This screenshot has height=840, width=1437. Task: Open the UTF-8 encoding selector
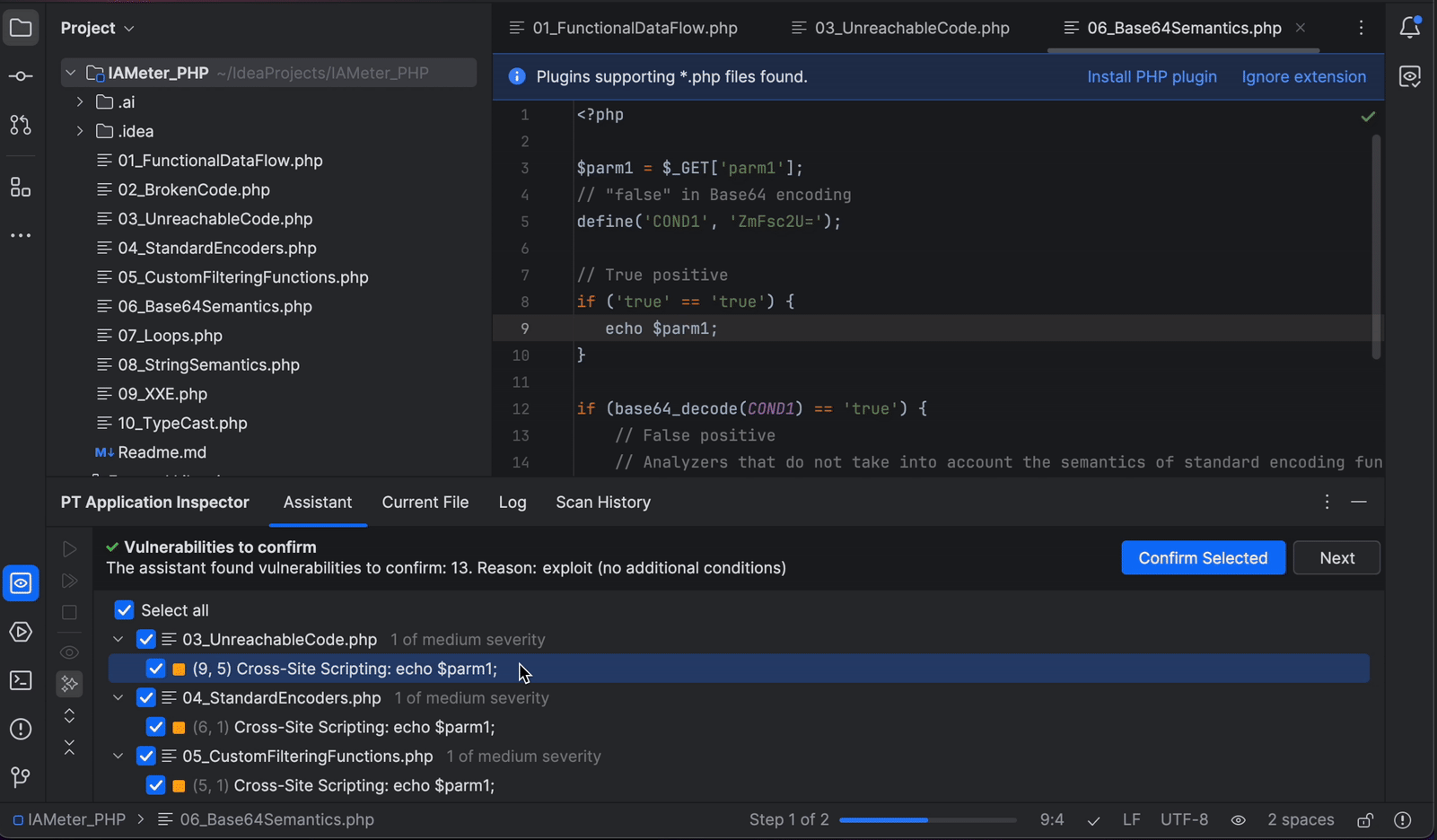1184,820
